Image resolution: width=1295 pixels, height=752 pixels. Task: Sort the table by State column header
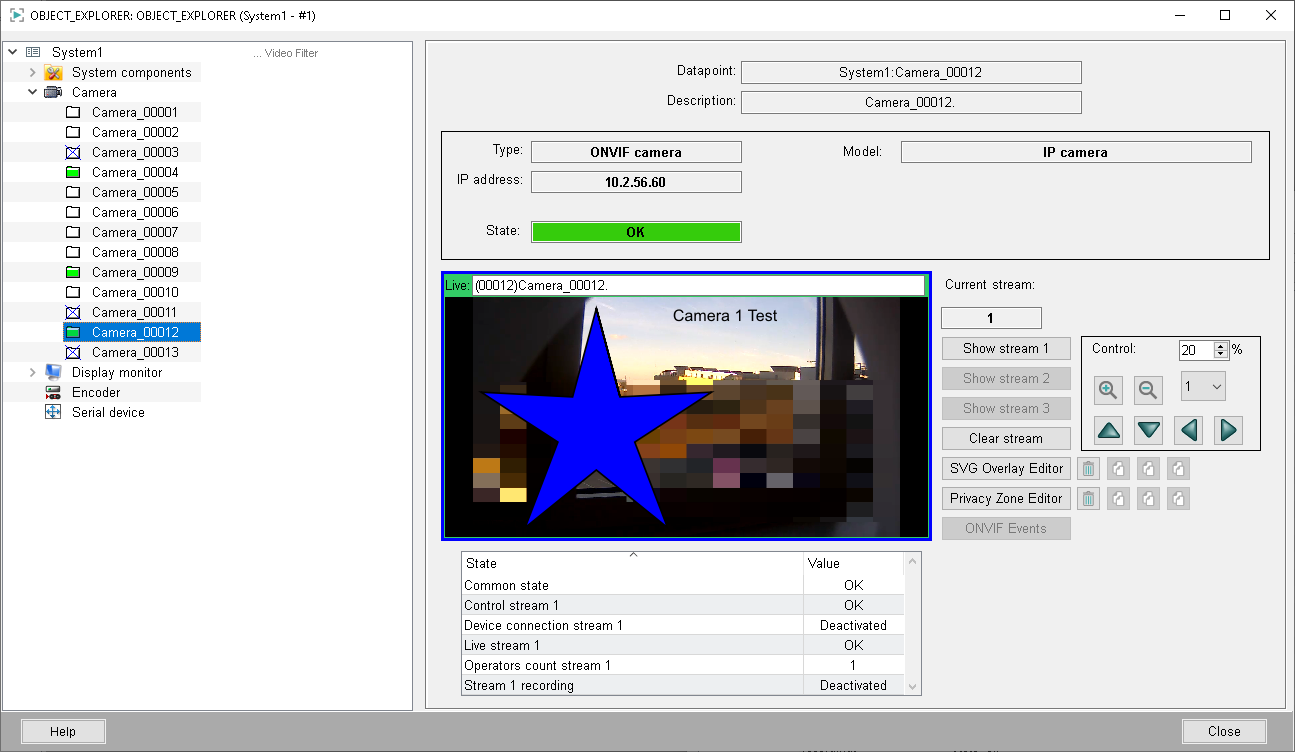pos(632,563)
